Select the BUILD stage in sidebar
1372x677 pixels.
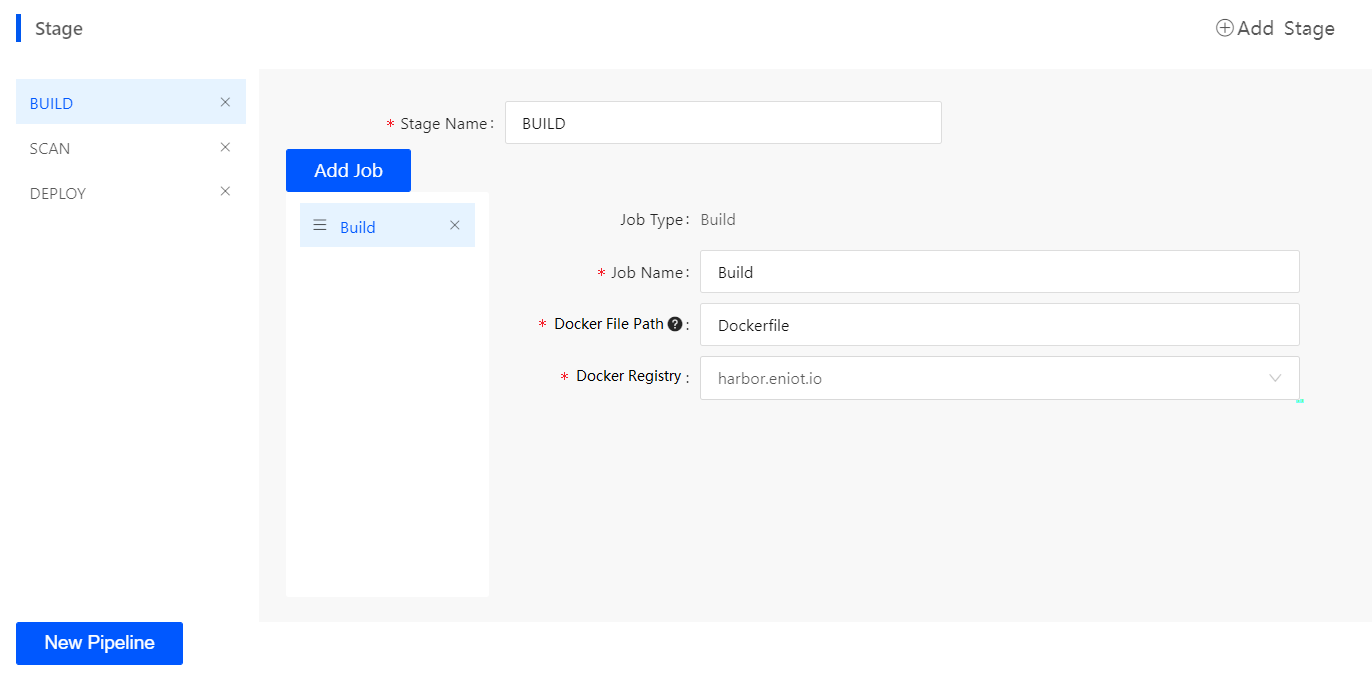pyautogui.click(x=52, y=103)
